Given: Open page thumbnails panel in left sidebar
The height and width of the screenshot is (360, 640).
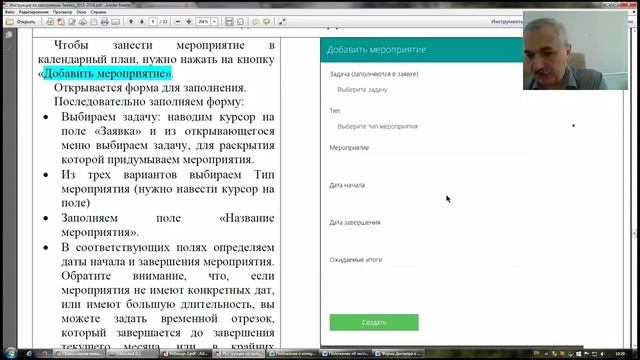Looking at the screenshot, I should pyautogui.click(x=9, y=36).
